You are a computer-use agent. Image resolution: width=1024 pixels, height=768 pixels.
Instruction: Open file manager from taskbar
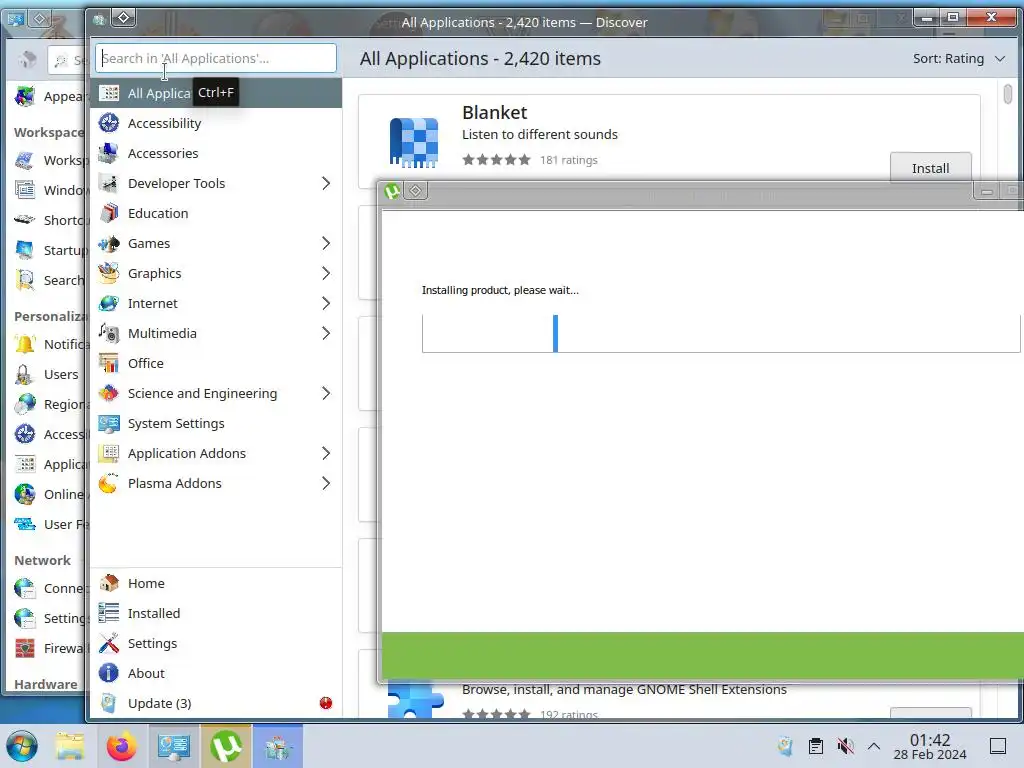70,746
